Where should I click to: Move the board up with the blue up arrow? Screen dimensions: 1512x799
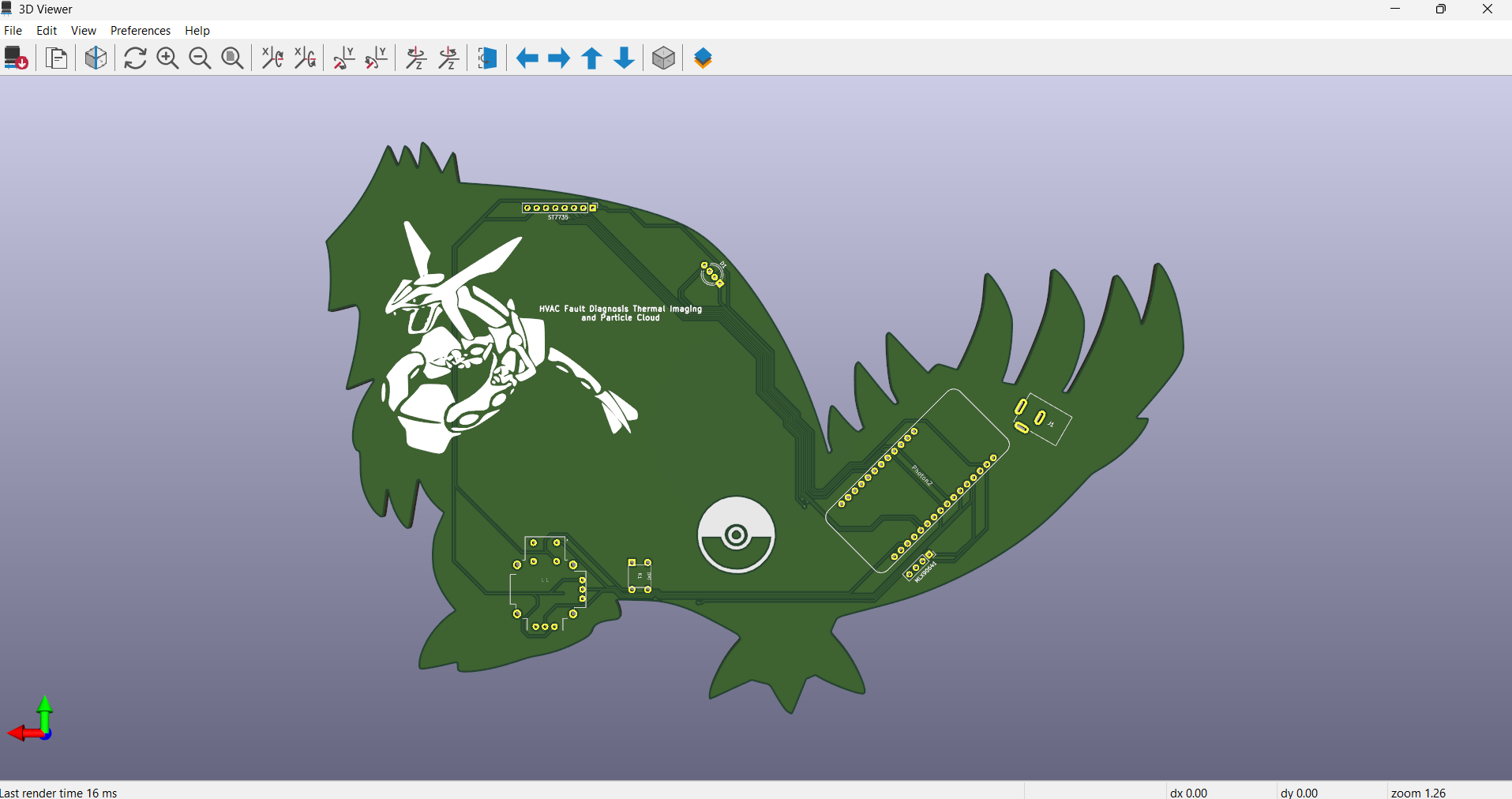[x=591, y=58]
